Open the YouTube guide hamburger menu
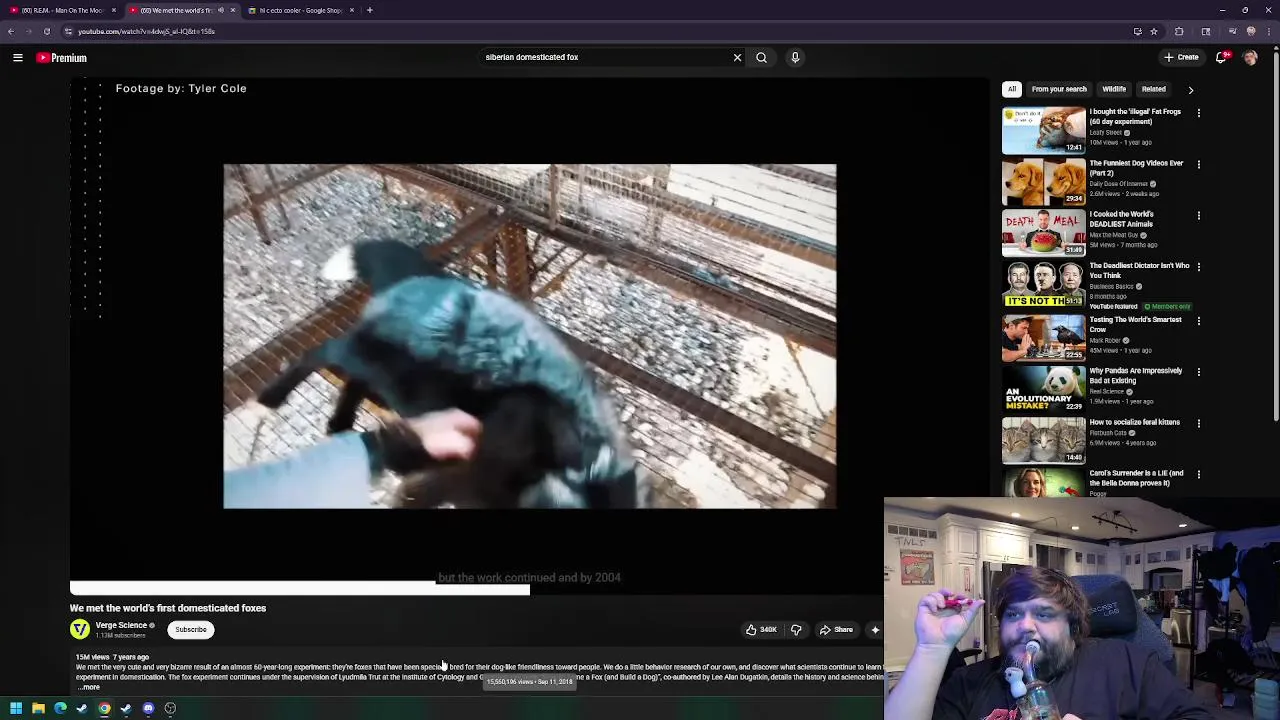The width and height of the screenshot is (1280, 720). pos(18,58)
